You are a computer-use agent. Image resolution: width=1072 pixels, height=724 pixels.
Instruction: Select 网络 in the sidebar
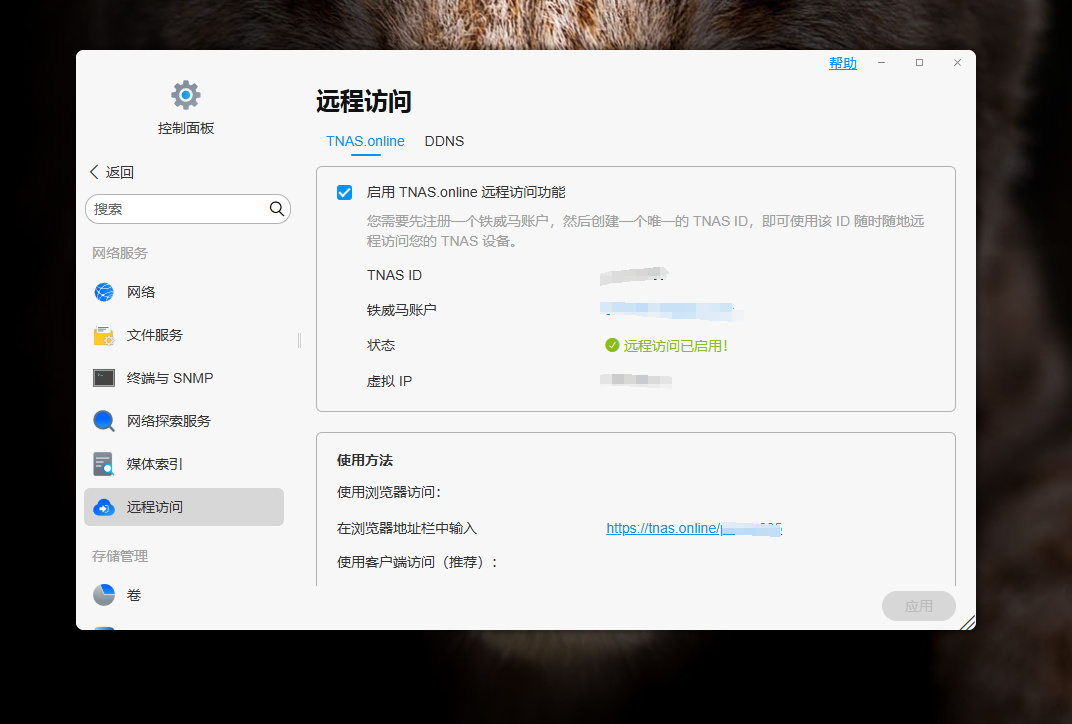coord(184,292)
